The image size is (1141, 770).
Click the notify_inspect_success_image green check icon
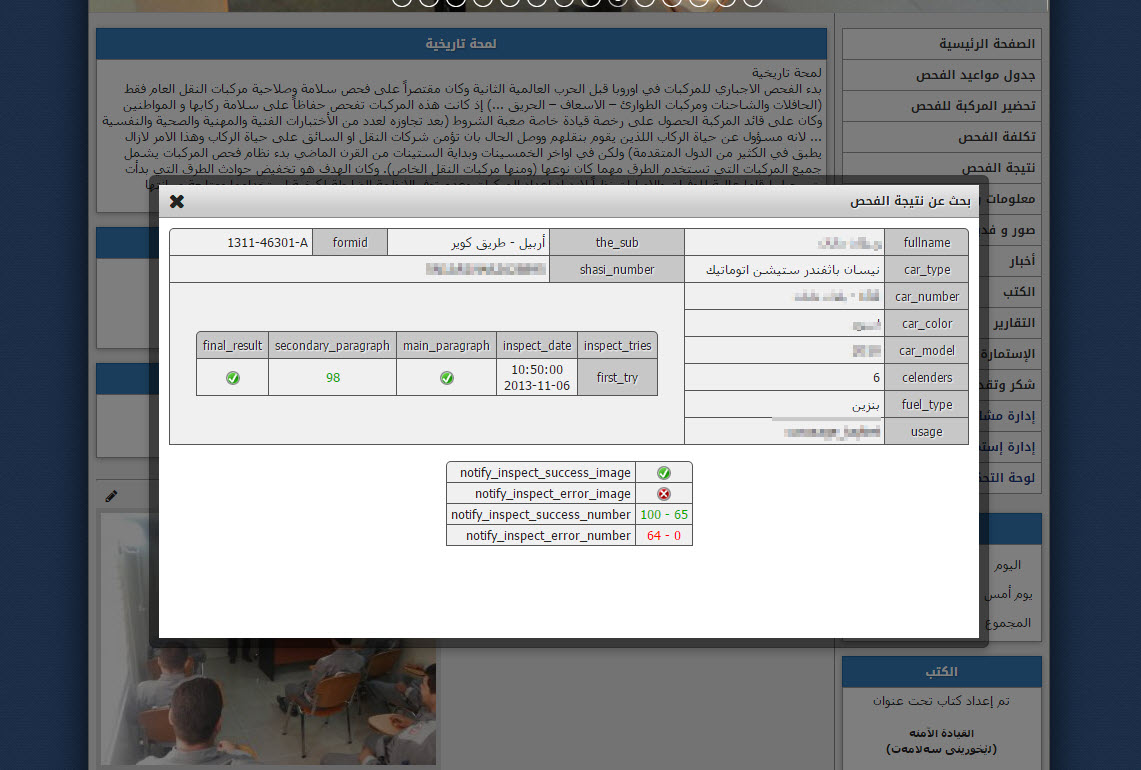pos(664,473)
